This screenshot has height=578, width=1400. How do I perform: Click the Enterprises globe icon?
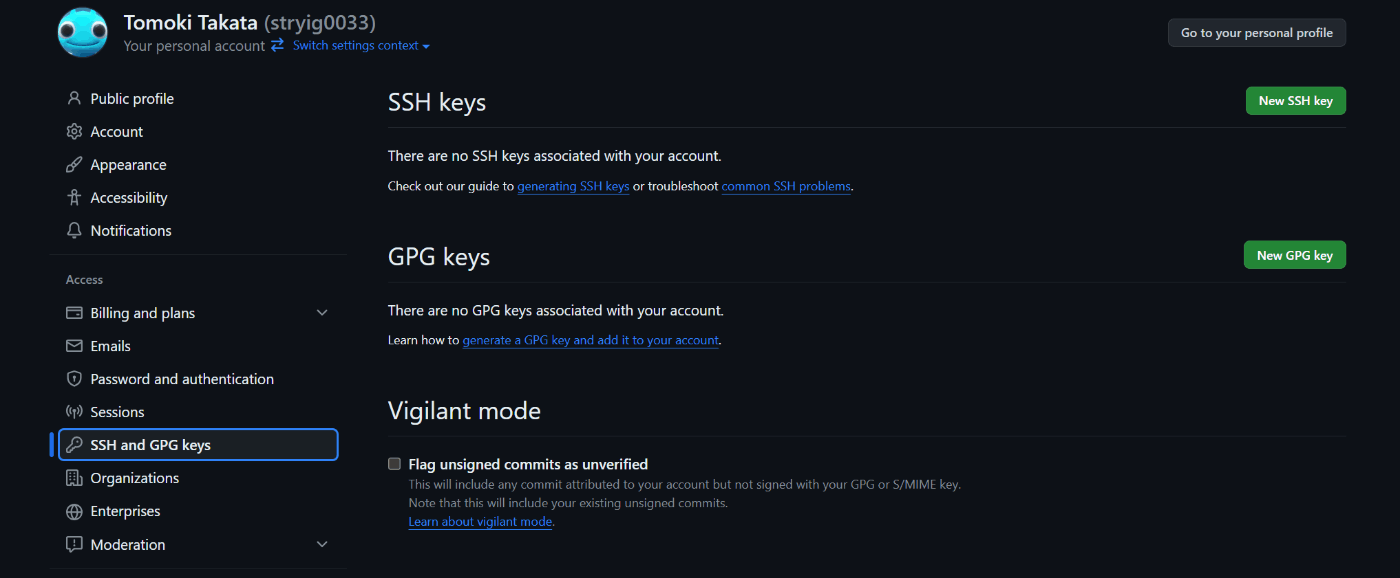[74, 511]
